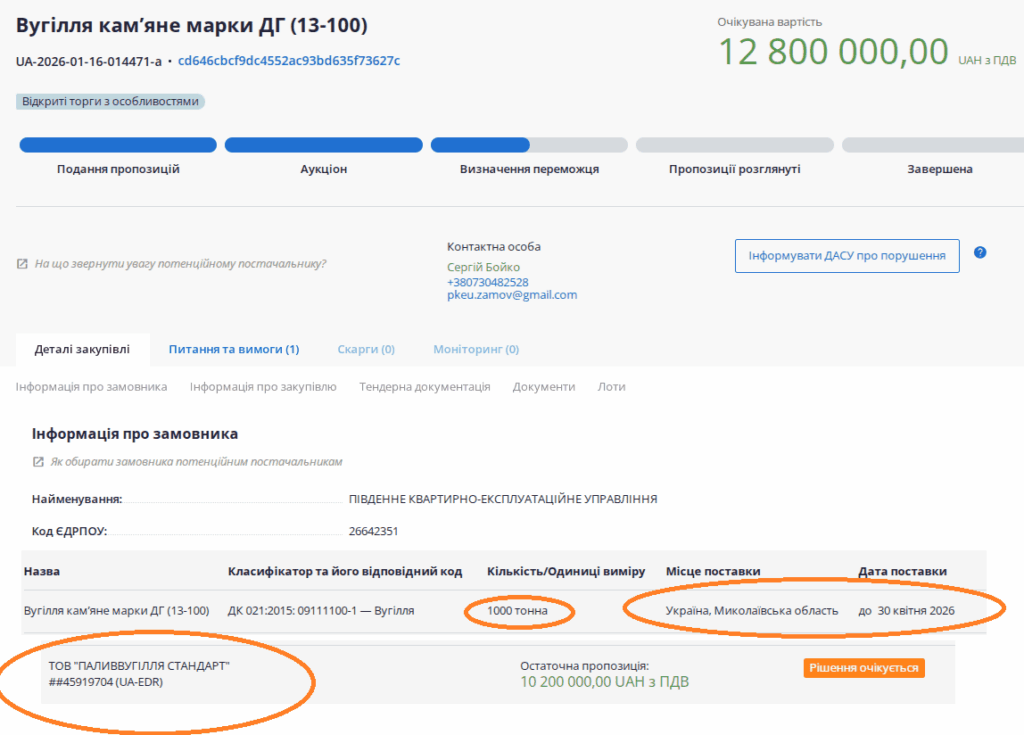Image resolution: width=1024 pixels, height=735 pixels.
Task: Open the Скарги (0) tab
Action: (x=366, y=350)
